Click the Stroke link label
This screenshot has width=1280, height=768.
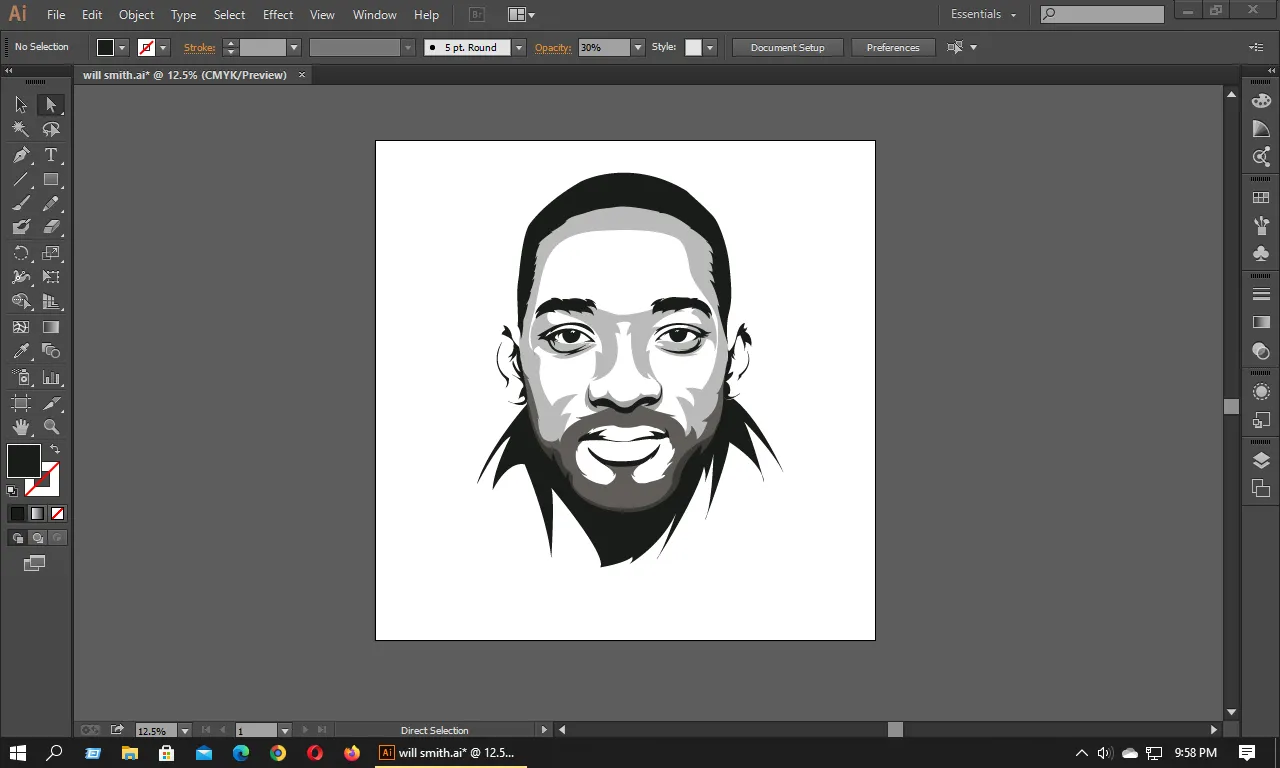point(199,47)
